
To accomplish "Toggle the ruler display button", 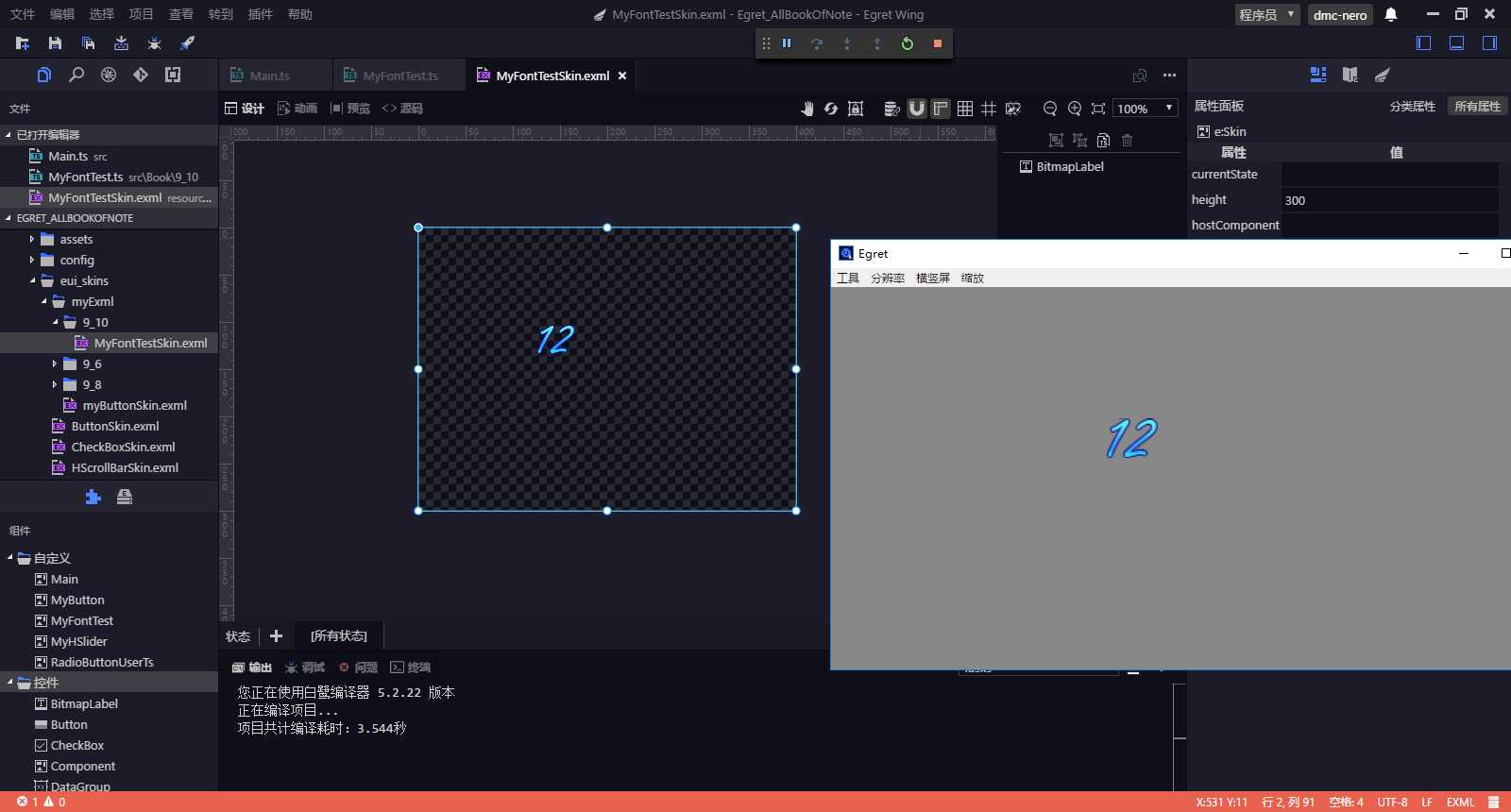I will 941,109.
